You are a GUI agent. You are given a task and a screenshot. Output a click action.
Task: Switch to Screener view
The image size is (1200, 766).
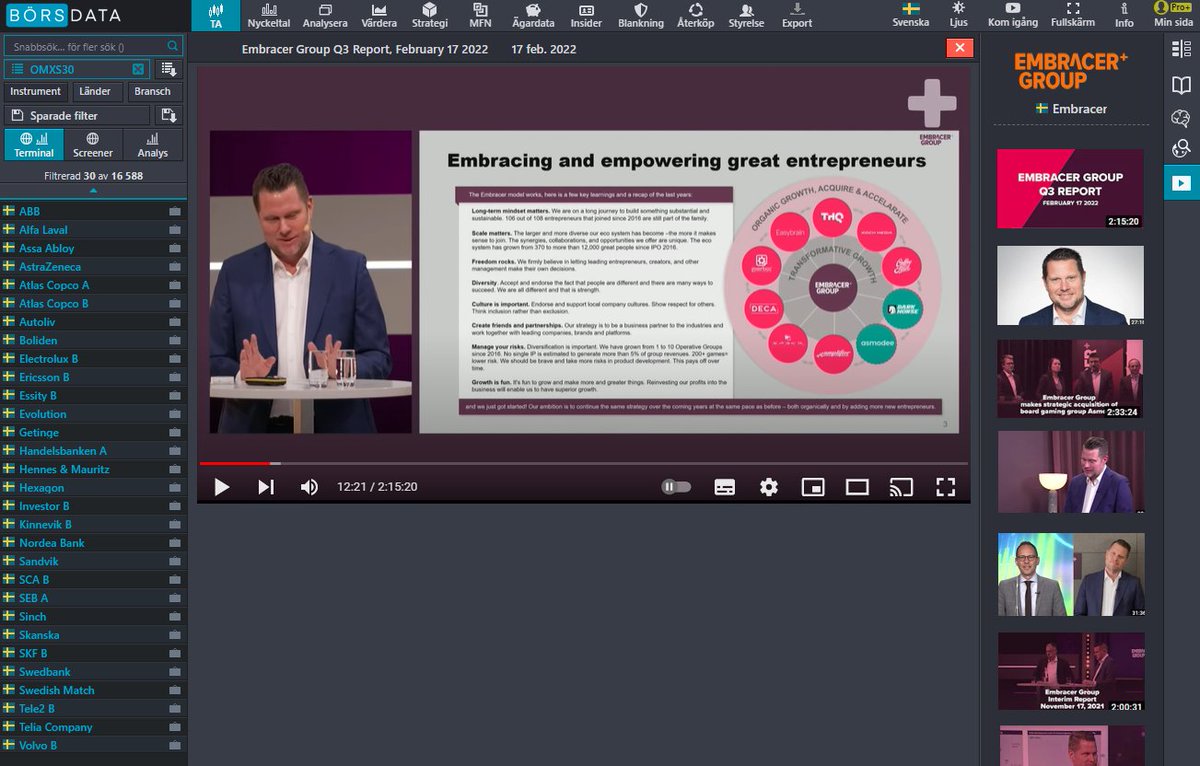click(x=93, y=144)
